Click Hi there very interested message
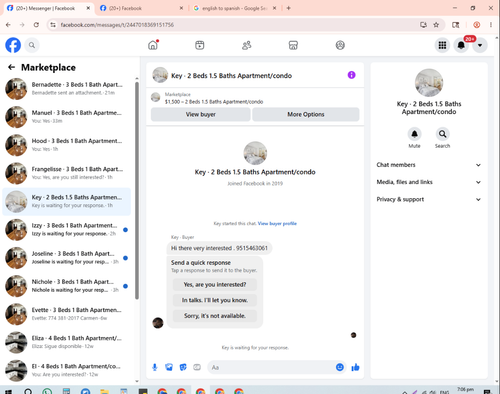Viewport: 500px width, 394px height. (x=219, y=248)
